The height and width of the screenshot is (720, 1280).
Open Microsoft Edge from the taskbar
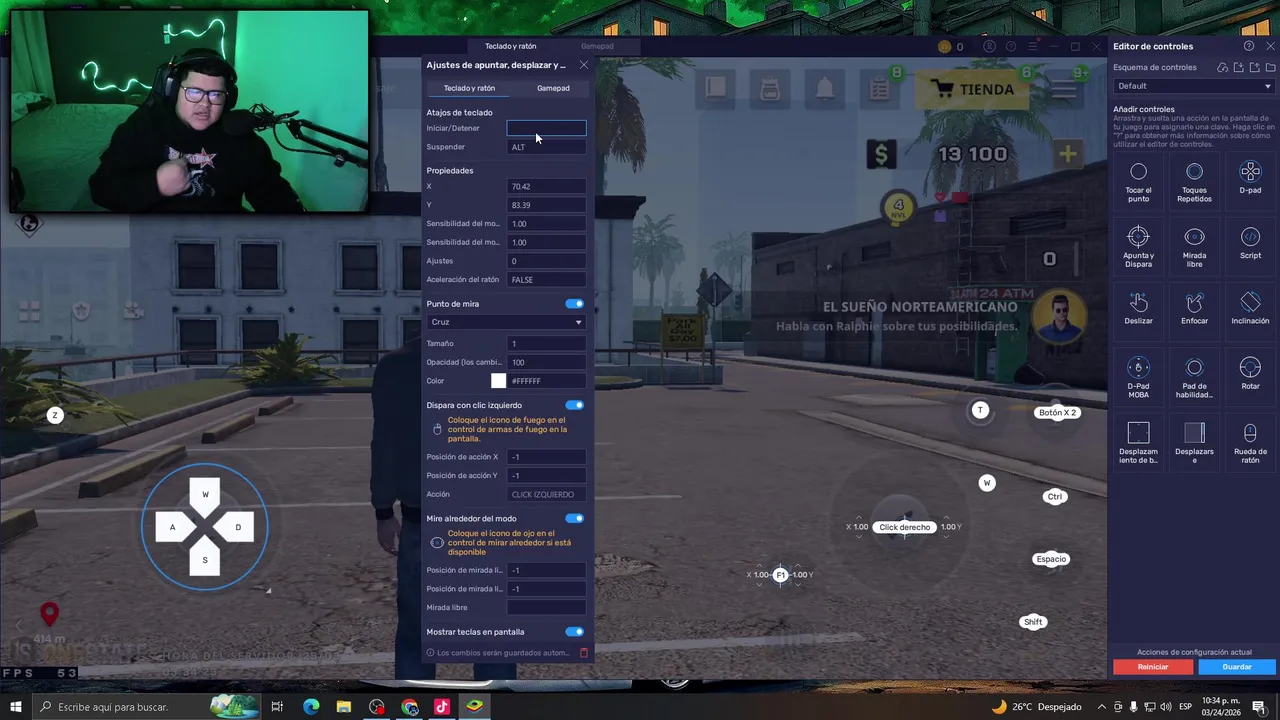click(x=311, y=707)
